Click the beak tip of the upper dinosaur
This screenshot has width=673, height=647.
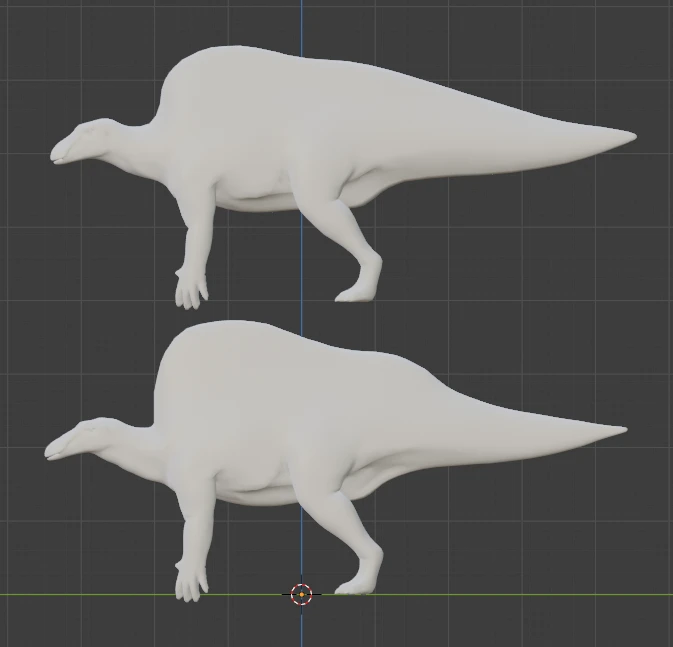pos(56,157)
